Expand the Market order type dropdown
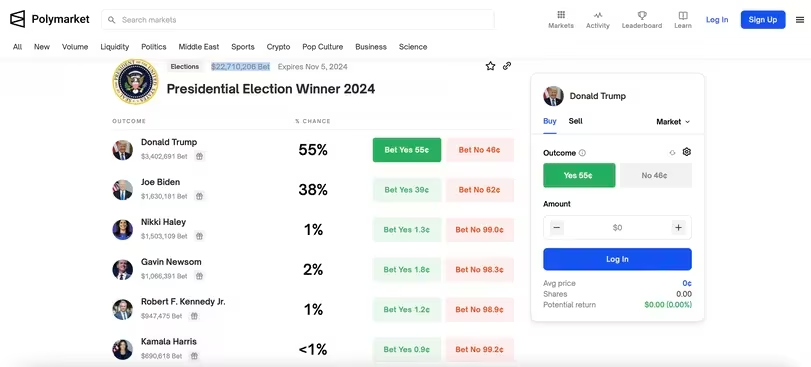The image size is (811, 367). [x=673, y=122]
